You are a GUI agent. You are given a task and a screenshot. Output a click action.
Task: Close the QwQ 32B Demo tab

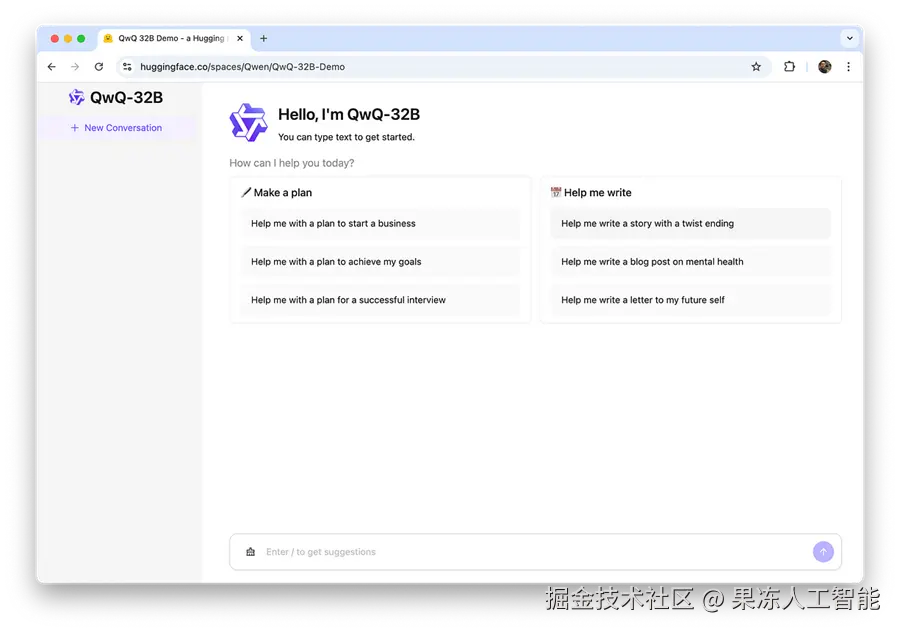(x=240, y=38)
